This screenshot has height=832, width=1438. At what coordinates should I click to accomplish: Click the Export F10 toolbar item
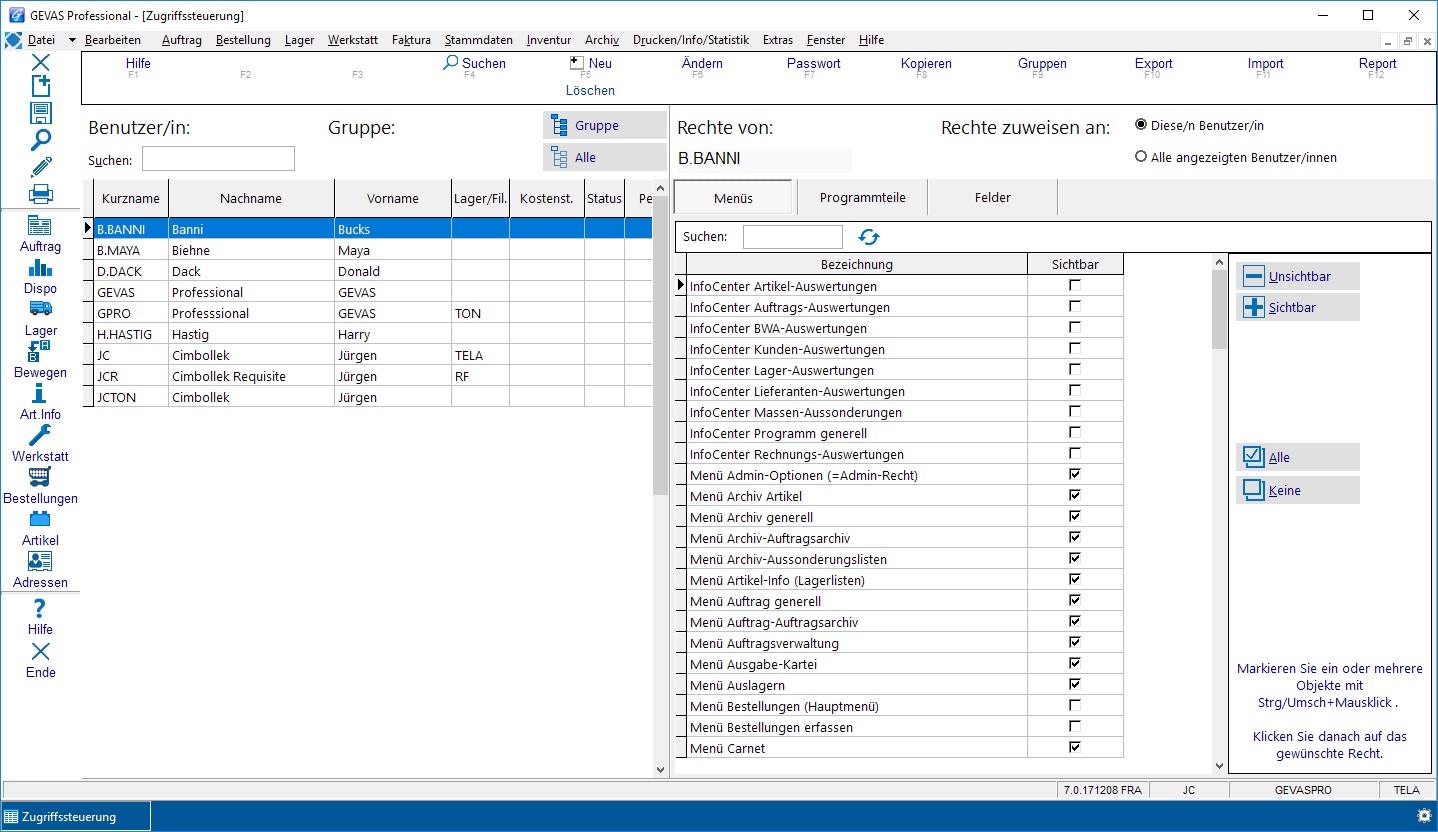1153,63
